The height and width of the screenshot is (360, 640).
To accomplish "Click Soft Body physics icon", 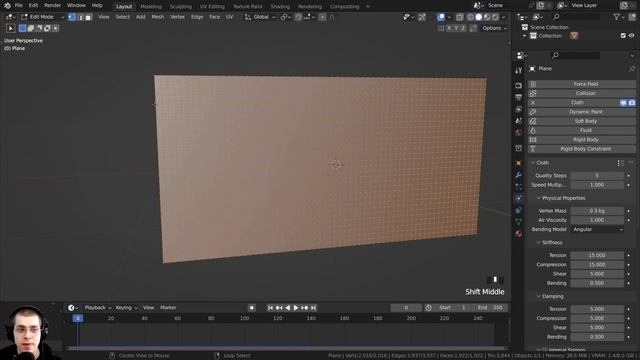I will [533, 121].
